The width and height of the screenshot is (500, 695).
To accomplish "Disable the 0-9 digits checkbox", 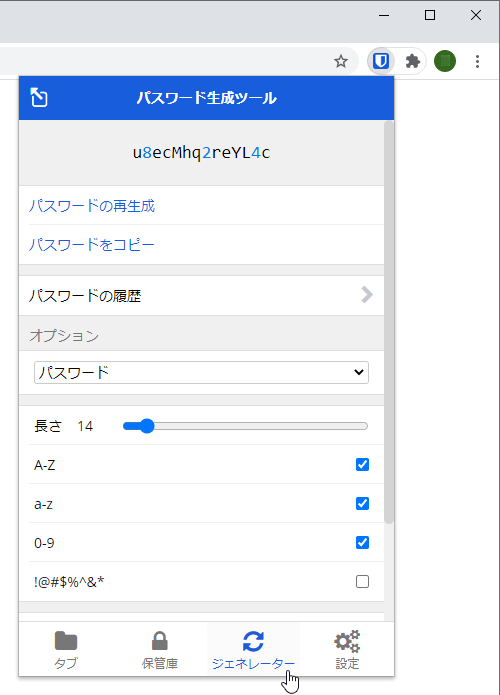I will click(x=362, y=543).
